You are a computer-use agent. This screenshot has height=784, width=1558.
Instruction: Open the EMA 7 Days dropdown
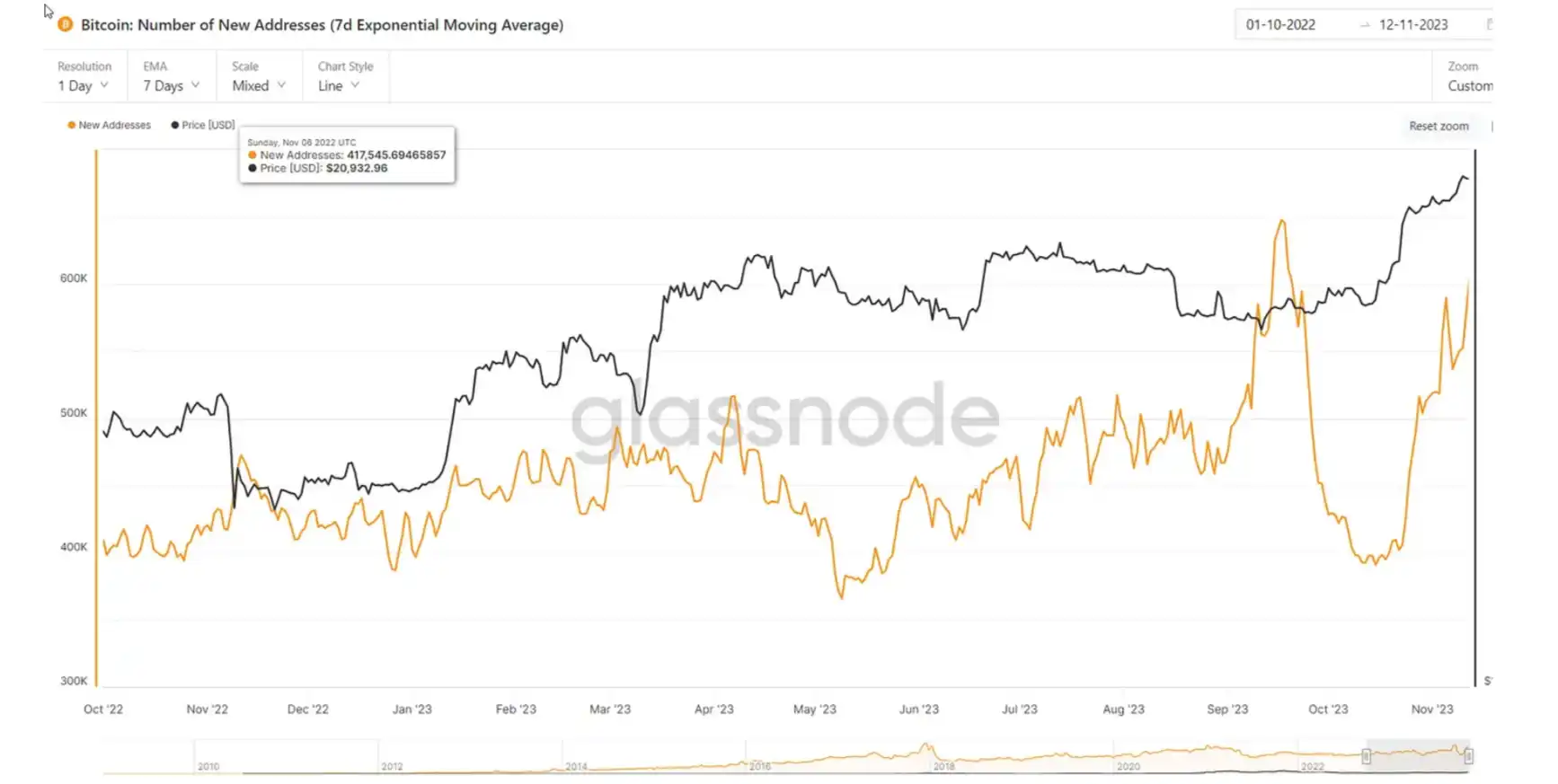(171, 85)
